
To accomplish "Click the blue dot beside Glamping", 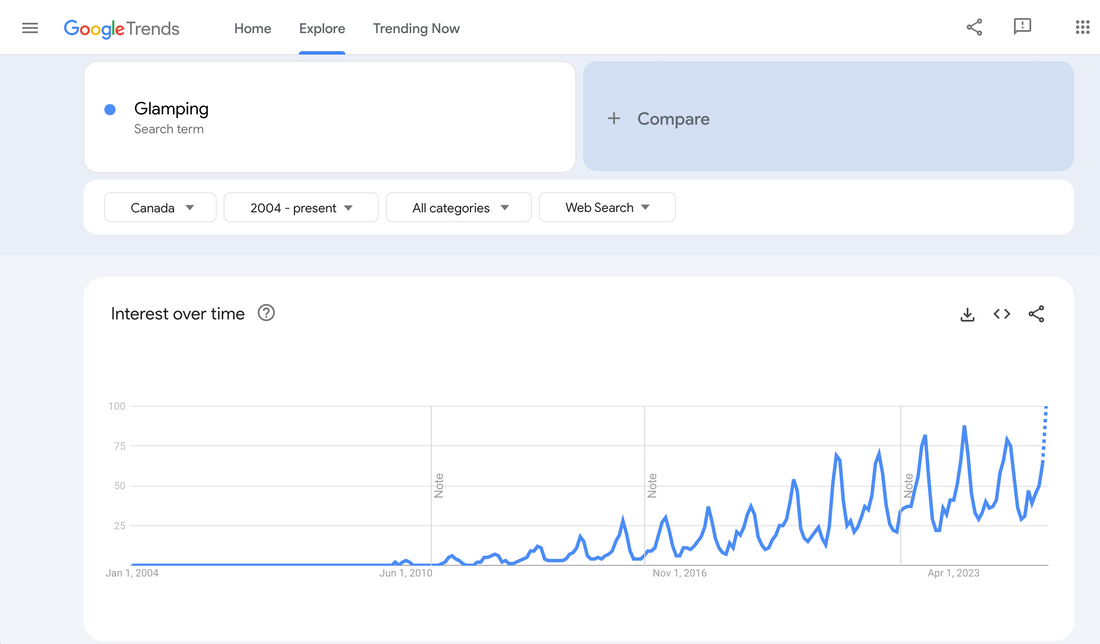I will coord(110,109).
